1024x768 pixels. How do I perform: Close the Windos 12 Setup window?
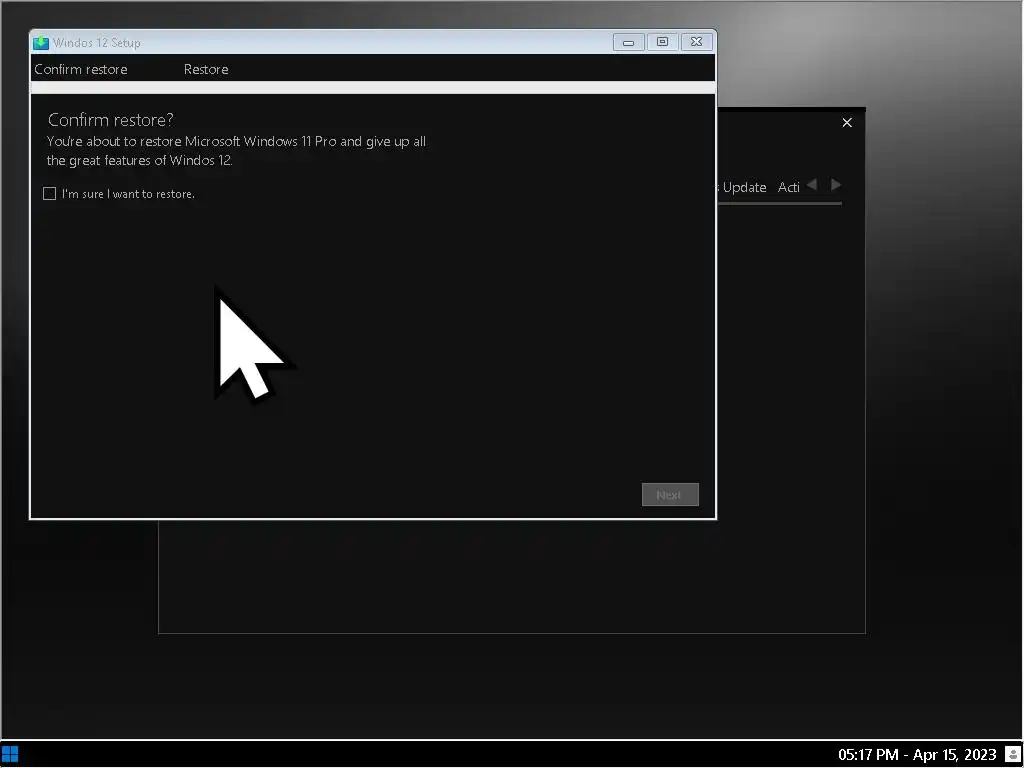click(696, 42)
